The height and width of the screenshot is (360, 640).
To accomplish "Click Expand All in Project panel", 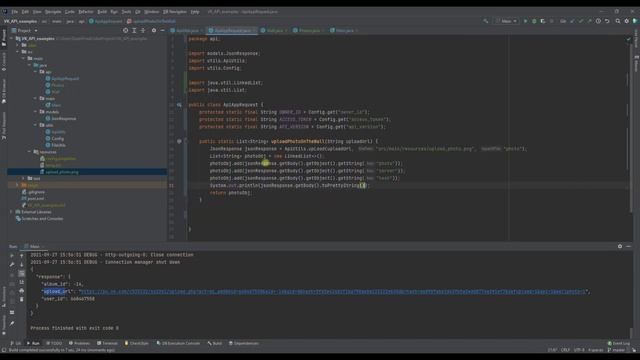I will tap(134, 31).
